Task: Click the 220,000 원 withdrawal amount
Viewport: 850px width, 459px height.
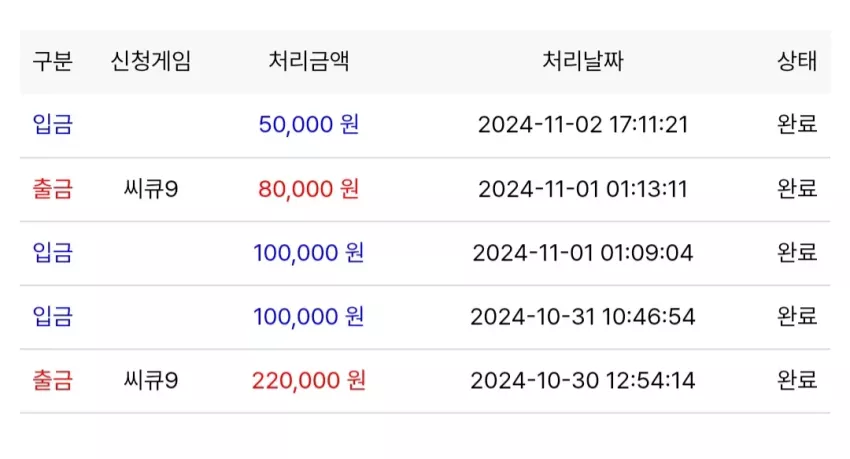Action: tap(308, 380)
